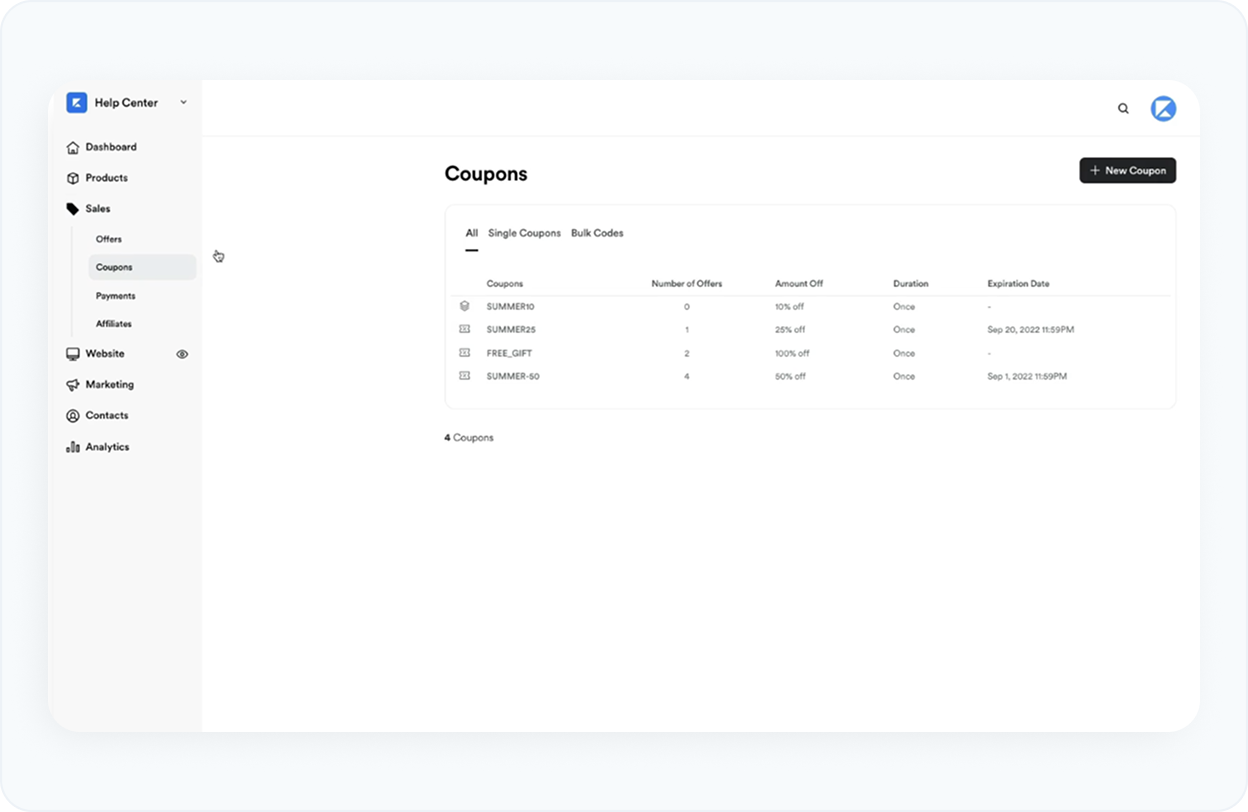Select the All coupons tab
1248x812 pixels.
(471, 232)
